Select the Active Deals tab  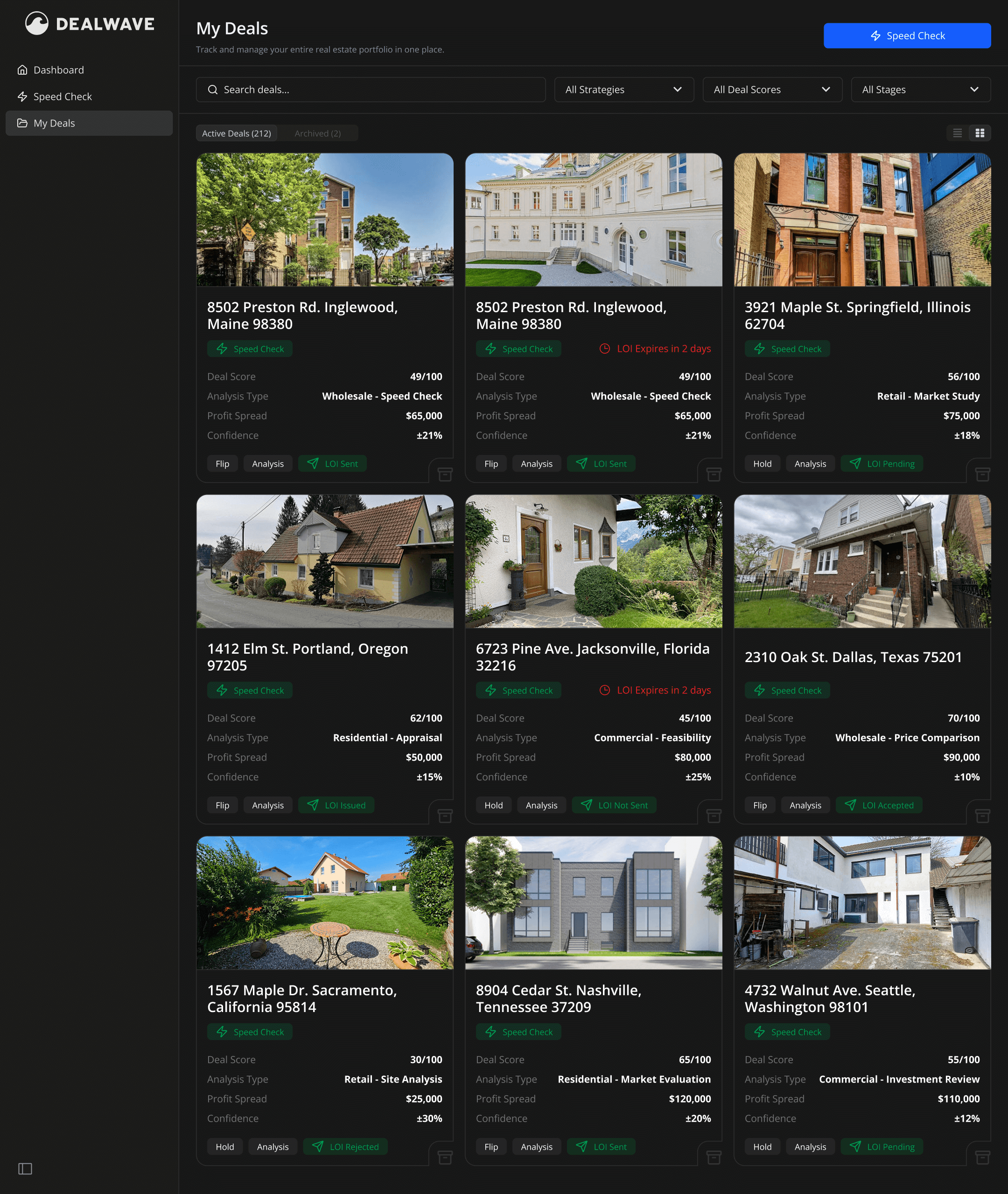pos(236,133)
